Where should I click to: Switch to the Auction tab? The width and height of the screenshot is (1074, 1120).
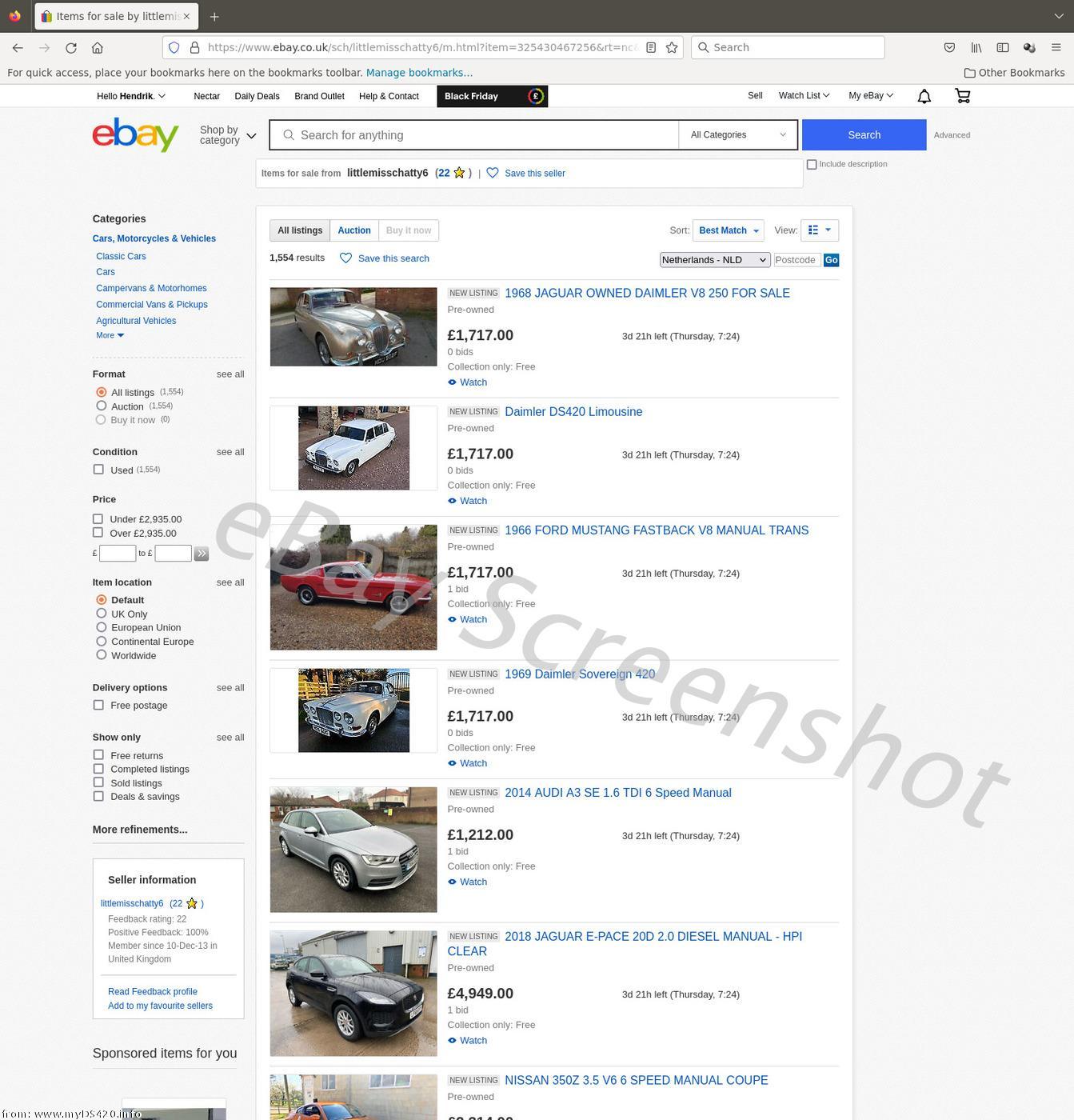[353, 230]
